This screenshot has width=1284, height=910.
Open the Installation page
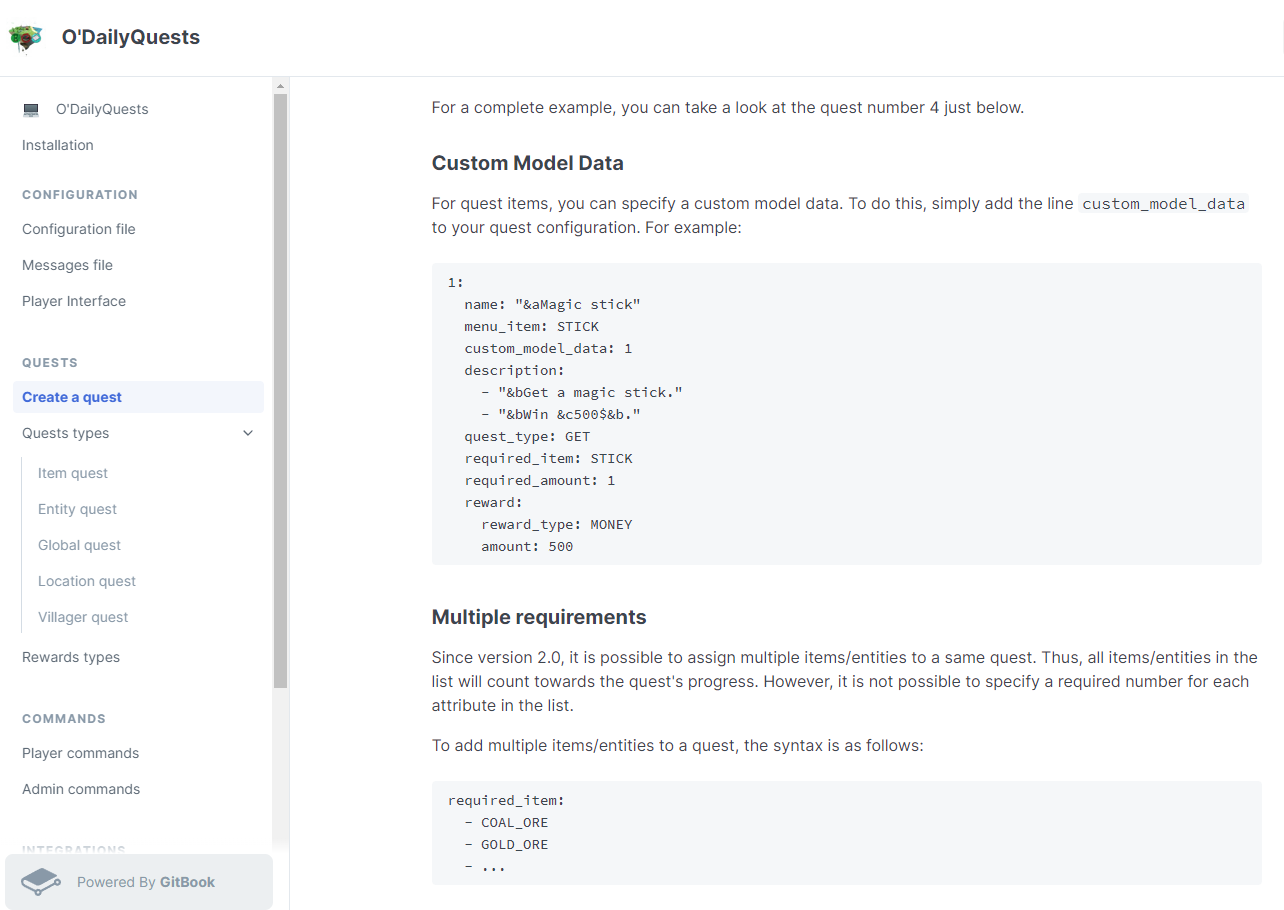[58, 145]
